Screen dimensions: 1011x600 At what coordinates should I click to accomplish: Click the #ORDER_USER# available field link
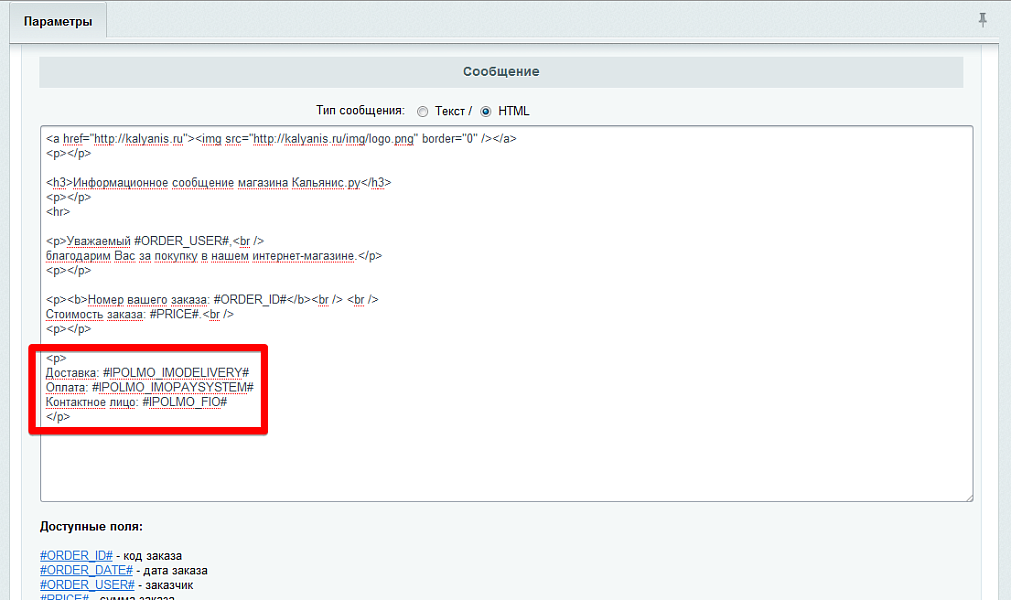pos(87,584)
